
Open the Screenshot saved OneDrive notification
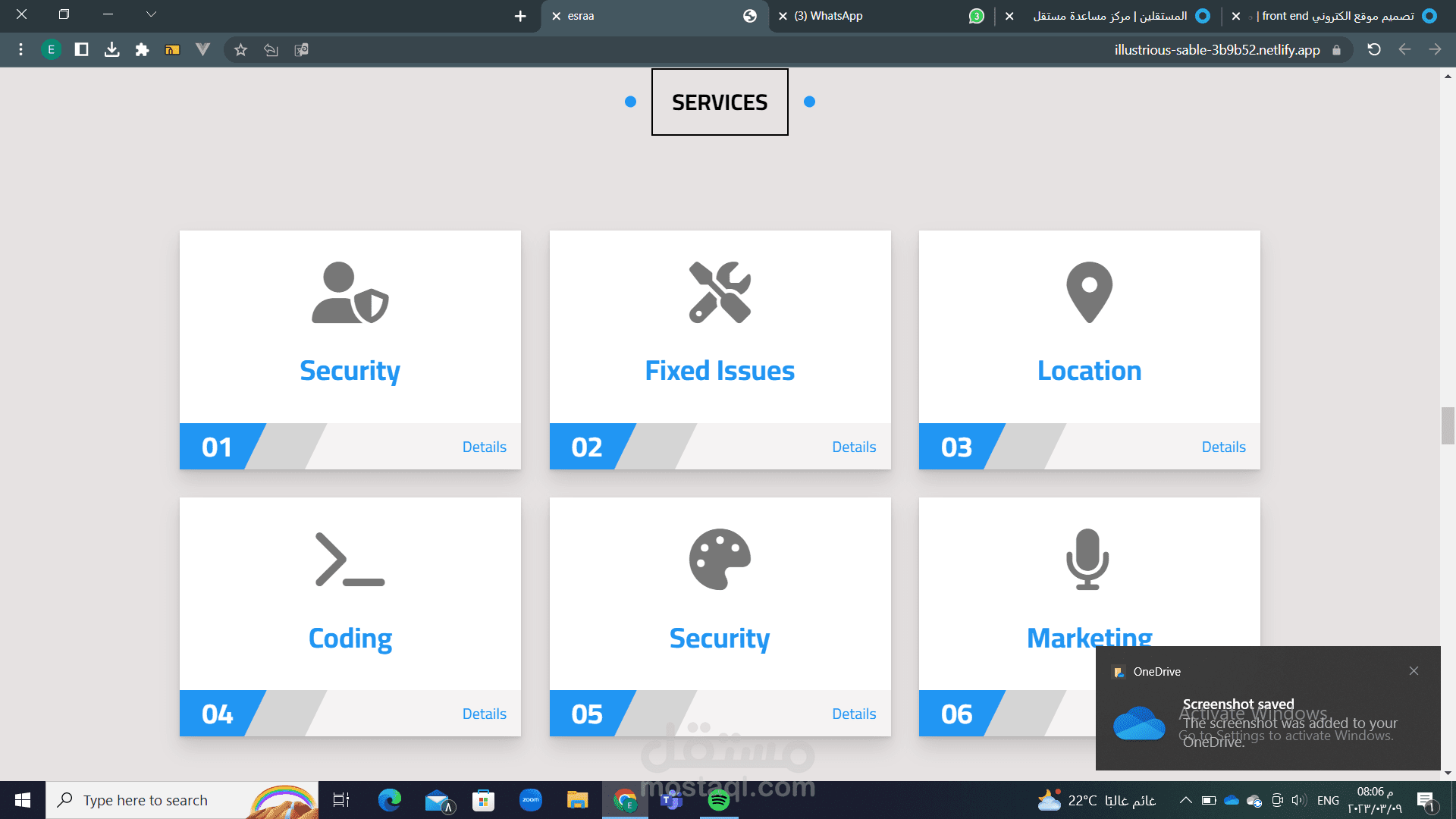[1268, 708]
